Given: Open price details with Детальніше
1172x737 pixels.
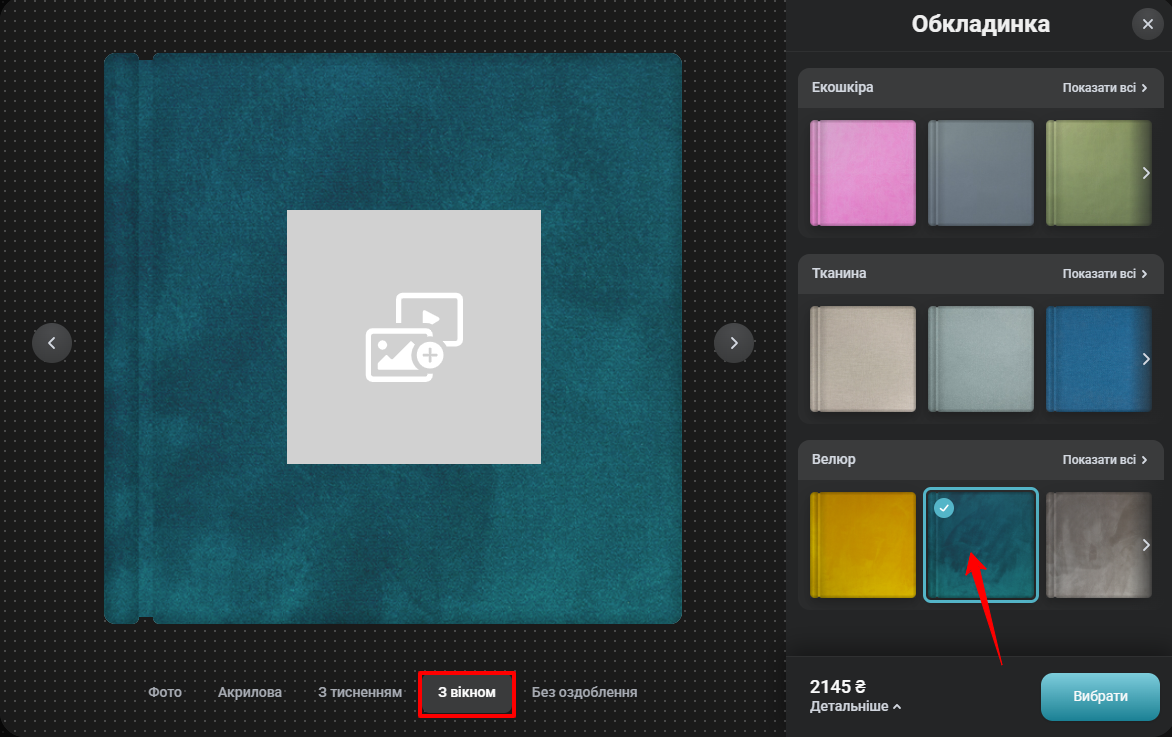Looking at the screenshot, I should pyautogui.click(x=855, y=706).
